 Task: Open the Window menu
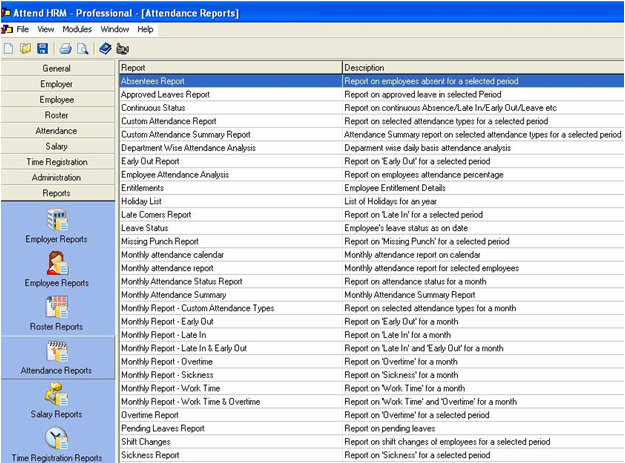[x=115, y=29]
